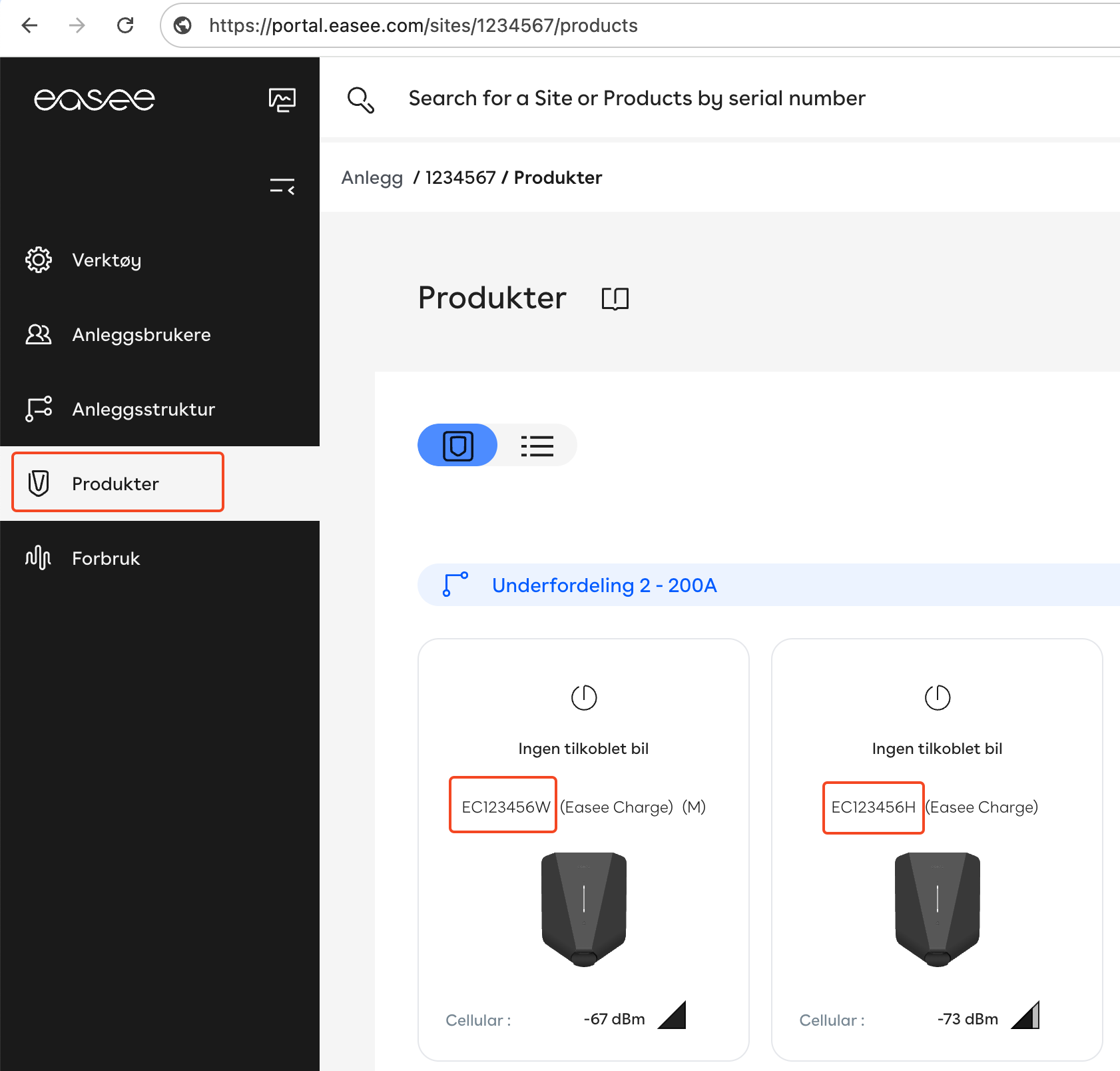
Task: Reload the Easee portal page
Action: click(125, 25)
